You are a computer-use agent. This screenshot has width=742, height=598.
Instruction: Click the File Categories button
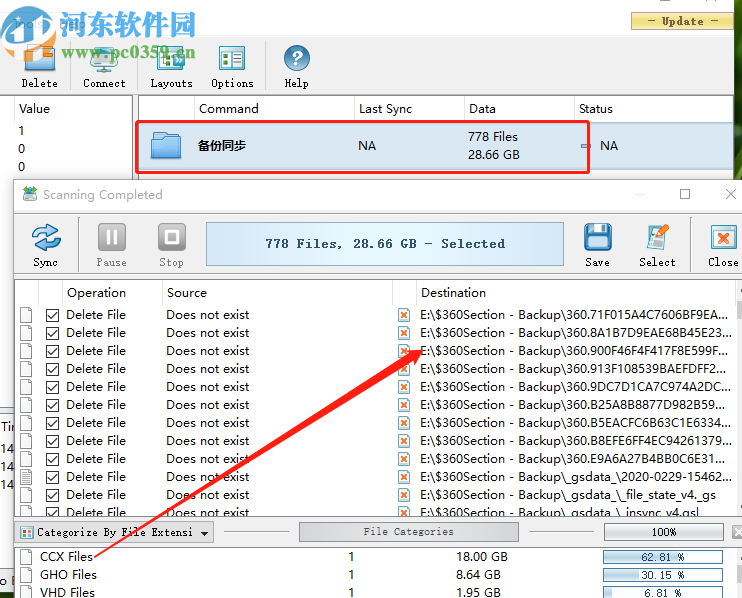[408, 532]
